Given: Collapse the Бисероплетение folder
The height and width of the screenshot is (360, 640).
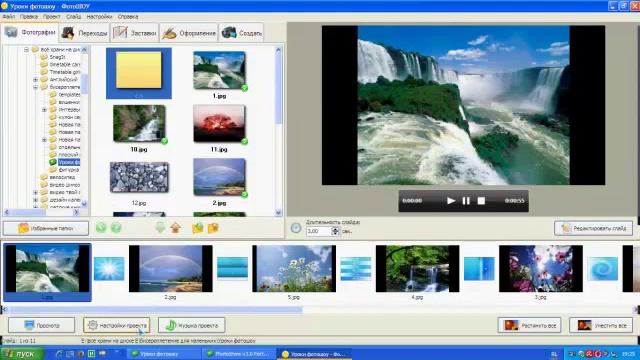Looking at the screenshot, I should click(x=36, y=87).
